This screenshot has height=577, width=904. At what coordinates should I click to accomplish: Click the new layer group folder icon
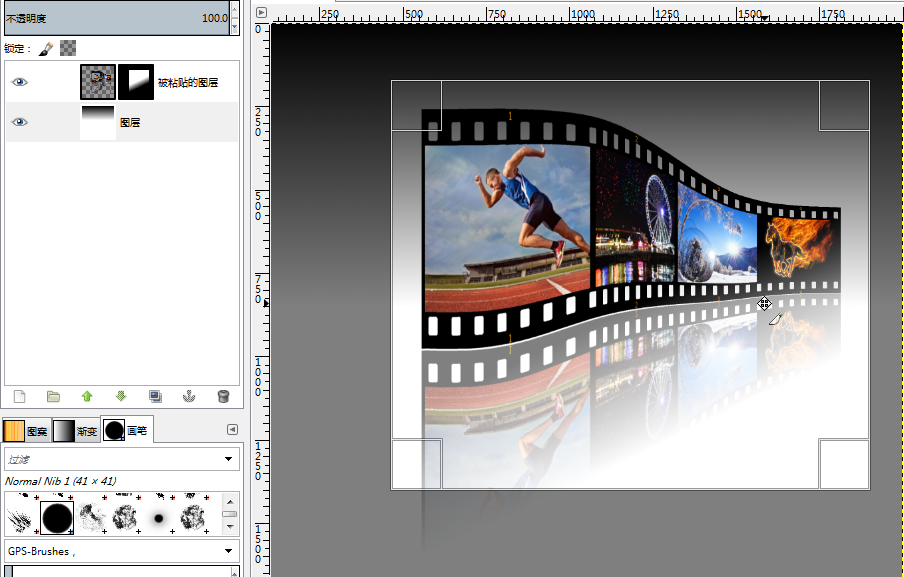click(x=53, y=397)
